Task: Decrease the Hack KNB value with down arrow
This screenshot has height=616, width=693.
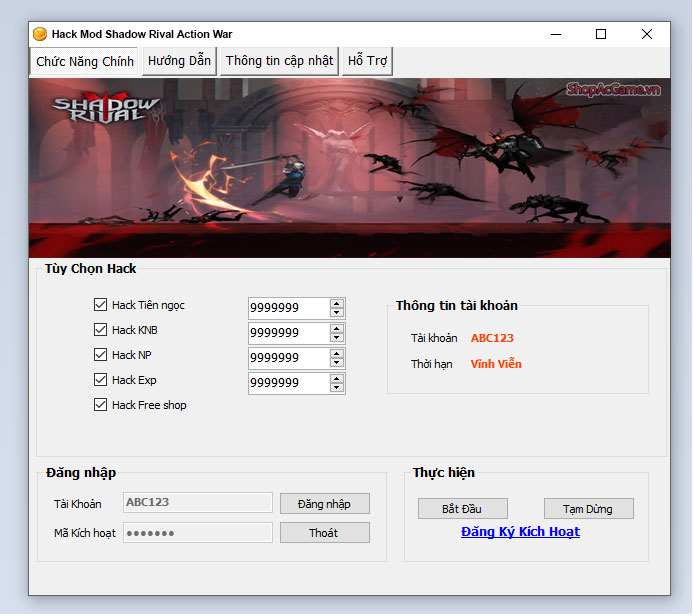Action: coord(337,338)
